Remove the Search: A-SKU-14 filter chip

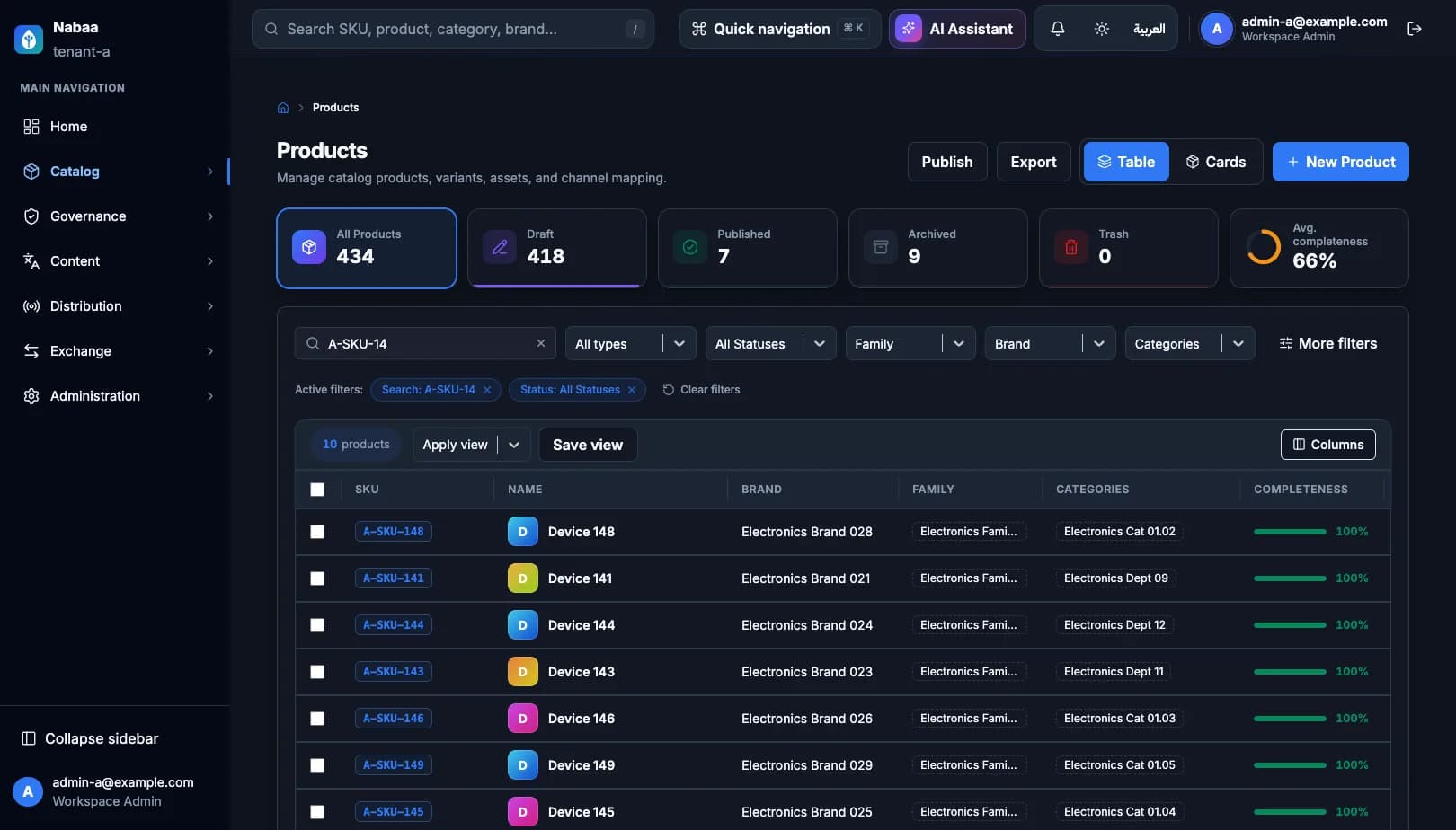(487, 390)
